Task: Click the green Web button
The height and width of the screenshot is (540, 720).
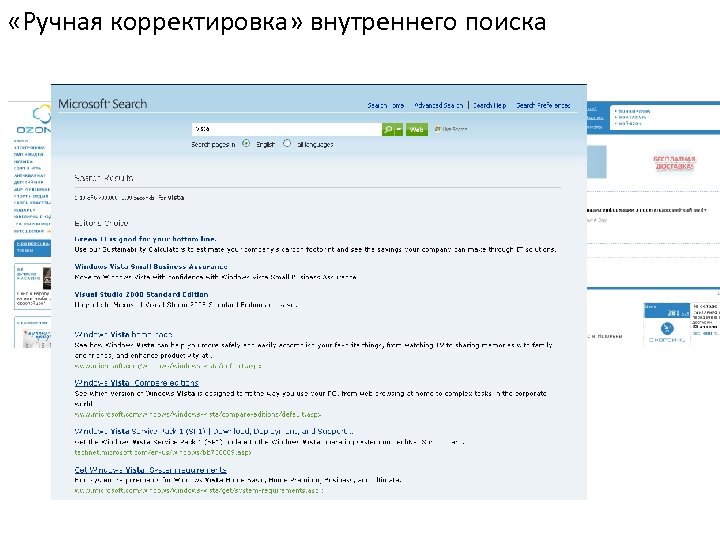Action: [x=416, y=129]
